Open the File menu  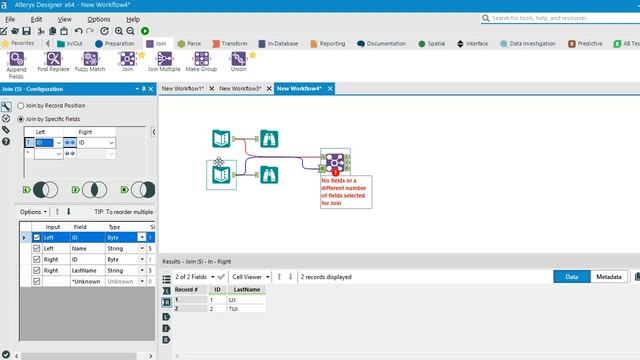[x=10, y=19]
